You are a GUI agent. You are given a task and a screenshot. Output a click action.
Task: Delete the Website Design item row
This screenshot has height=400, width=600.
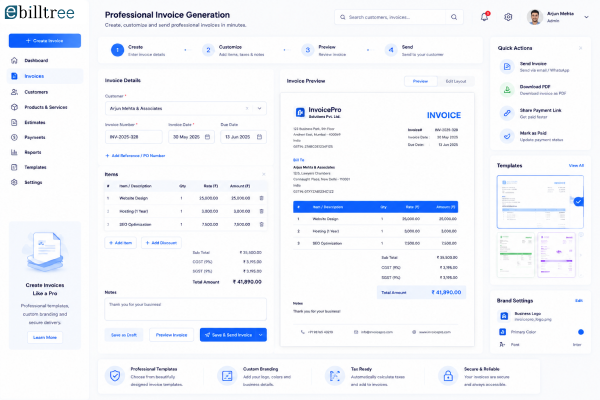coord(262,198)
